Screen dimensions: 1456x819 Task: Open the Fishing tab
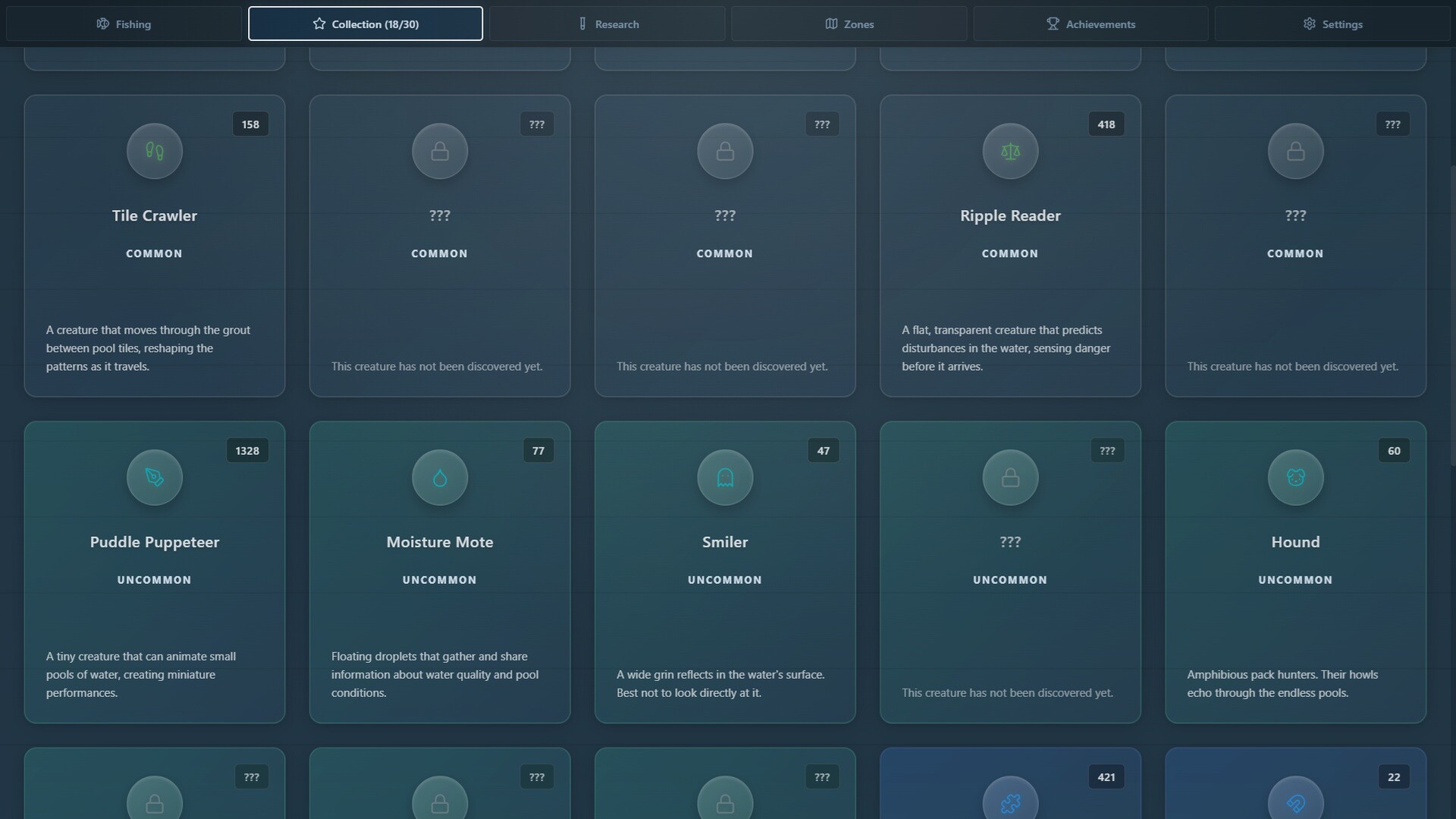click(124, 24)
